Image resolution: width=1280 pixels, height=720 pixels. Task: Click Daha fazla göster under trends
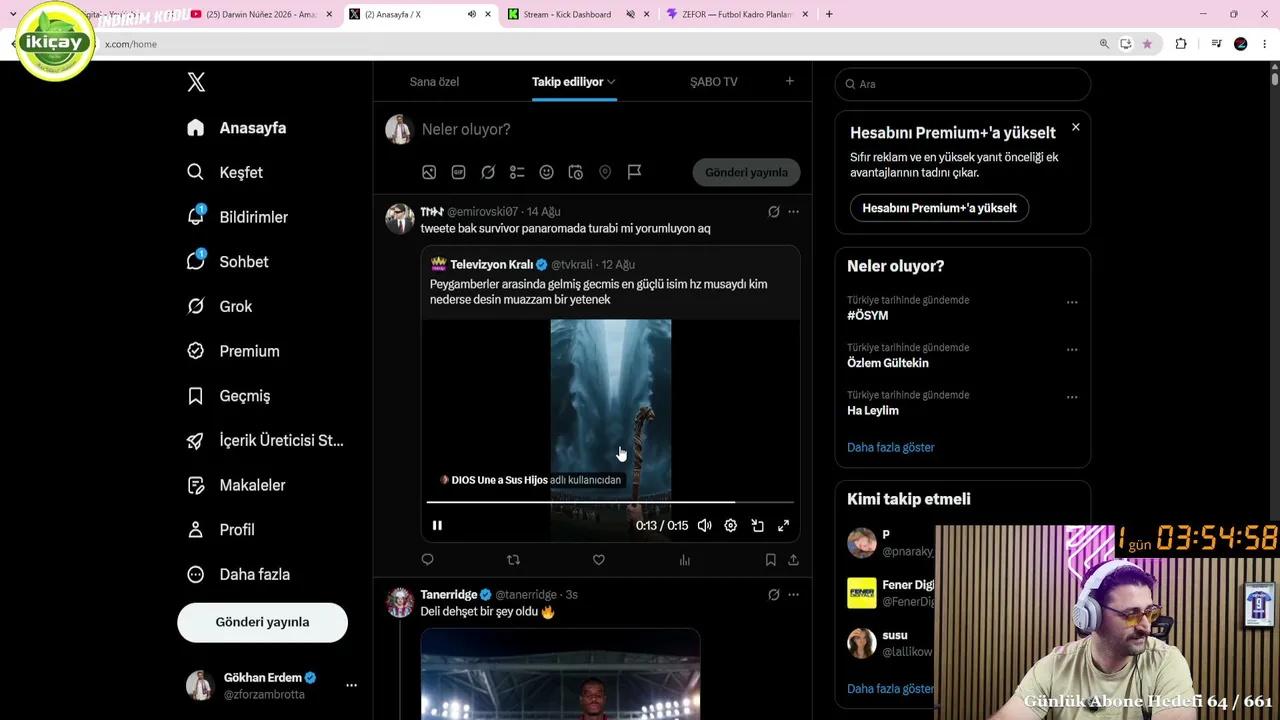point(890,447)
